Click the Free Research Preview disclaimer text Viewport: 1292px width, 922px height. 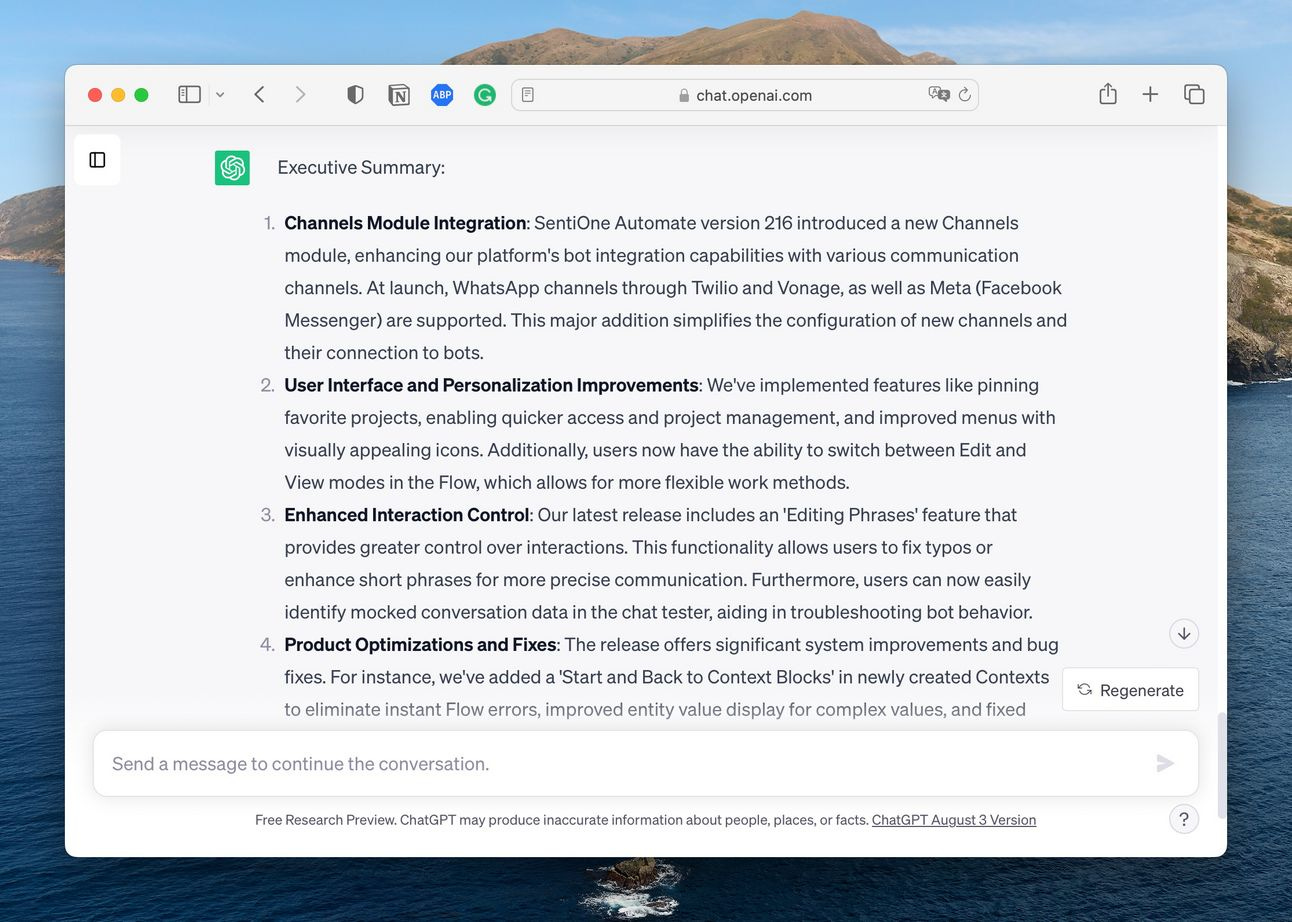click(561, 820)
